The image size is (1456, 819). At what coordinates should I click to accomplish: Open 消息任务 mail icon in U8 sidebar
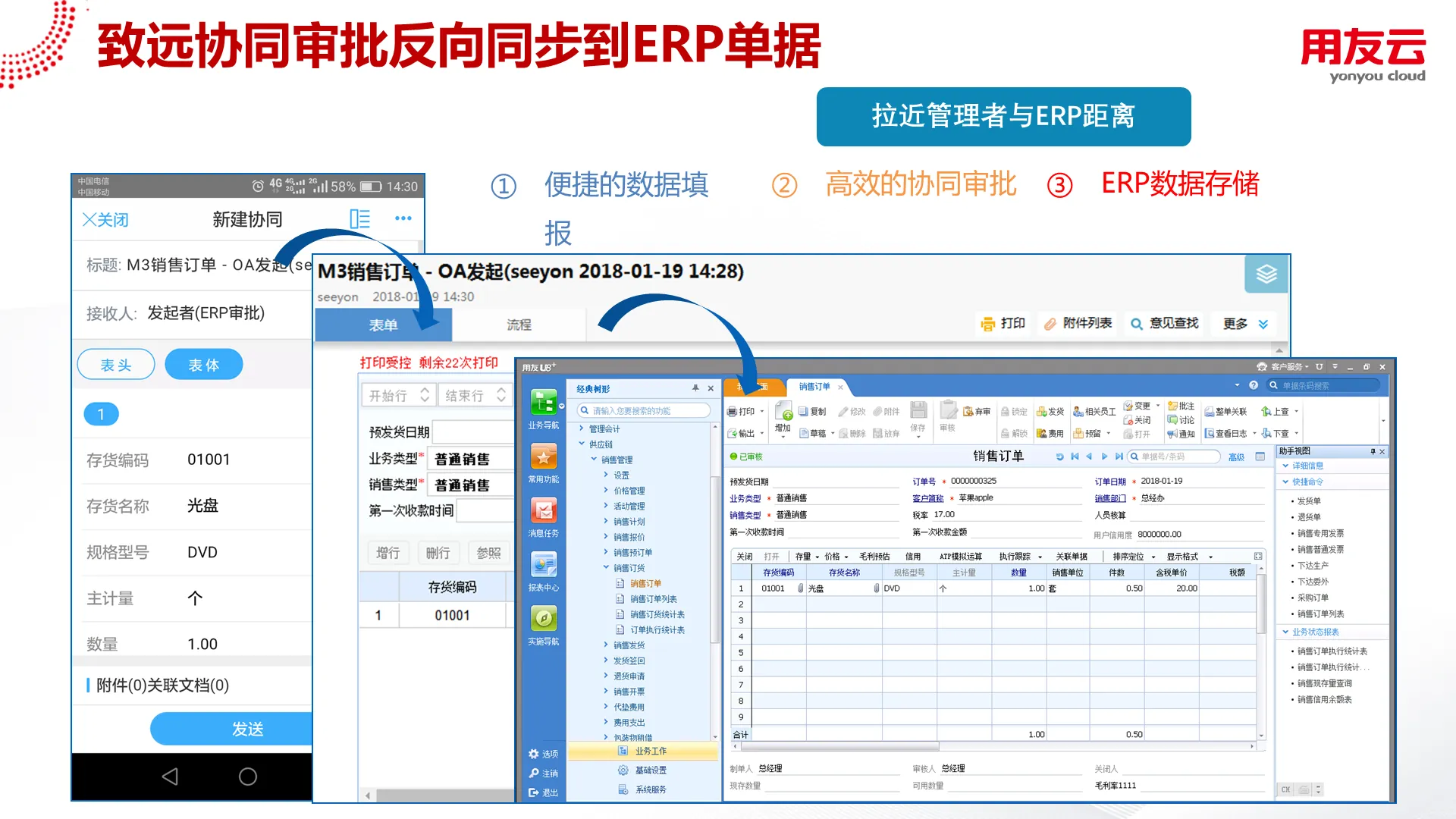(x=544, y=511)
